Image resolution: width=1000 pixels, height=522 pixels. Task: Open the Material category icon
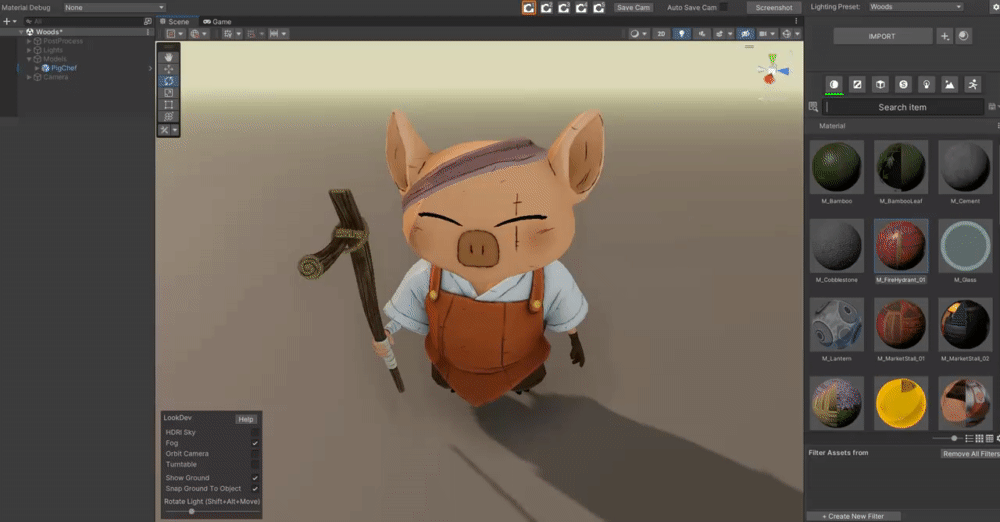[834, 84]
